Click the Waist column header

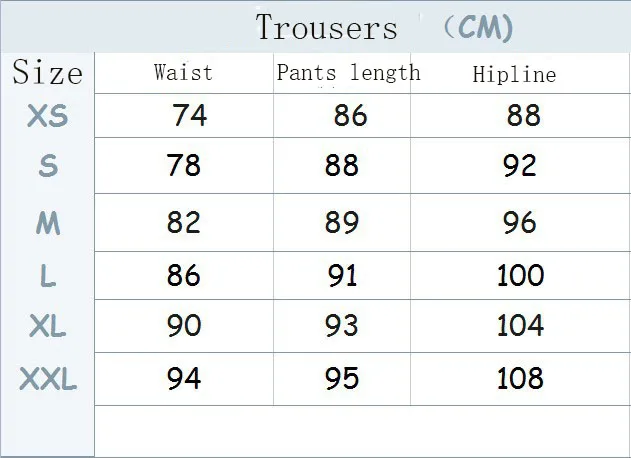[x=183, y=72]
